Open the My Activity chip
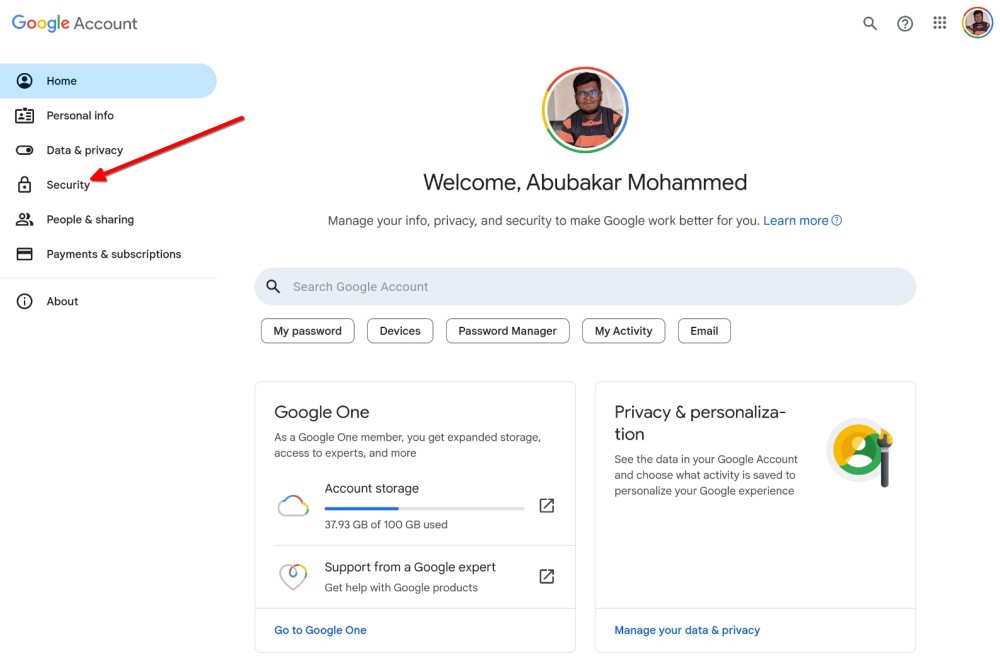The height and width of the screenshot is (658, 1000). 623,331
